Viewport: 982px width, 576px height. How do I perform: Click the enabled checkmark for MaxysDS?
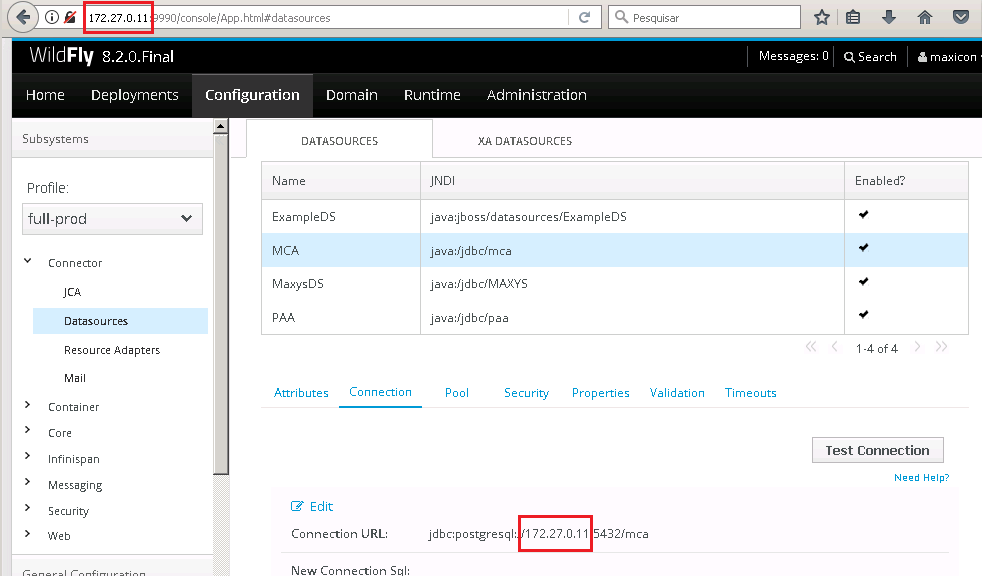coord(864,281)
